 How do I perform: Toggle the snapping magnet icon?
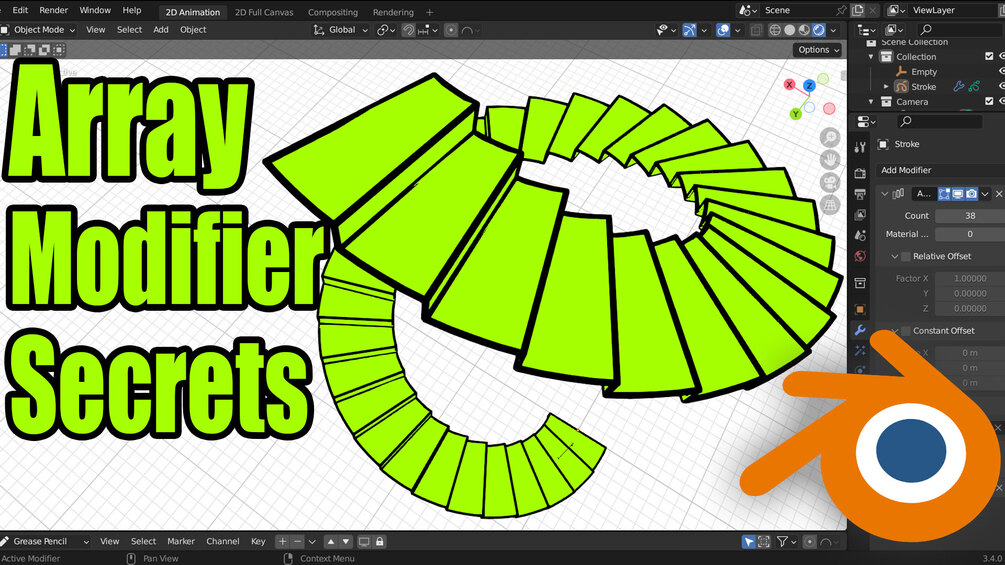[408, 30]
